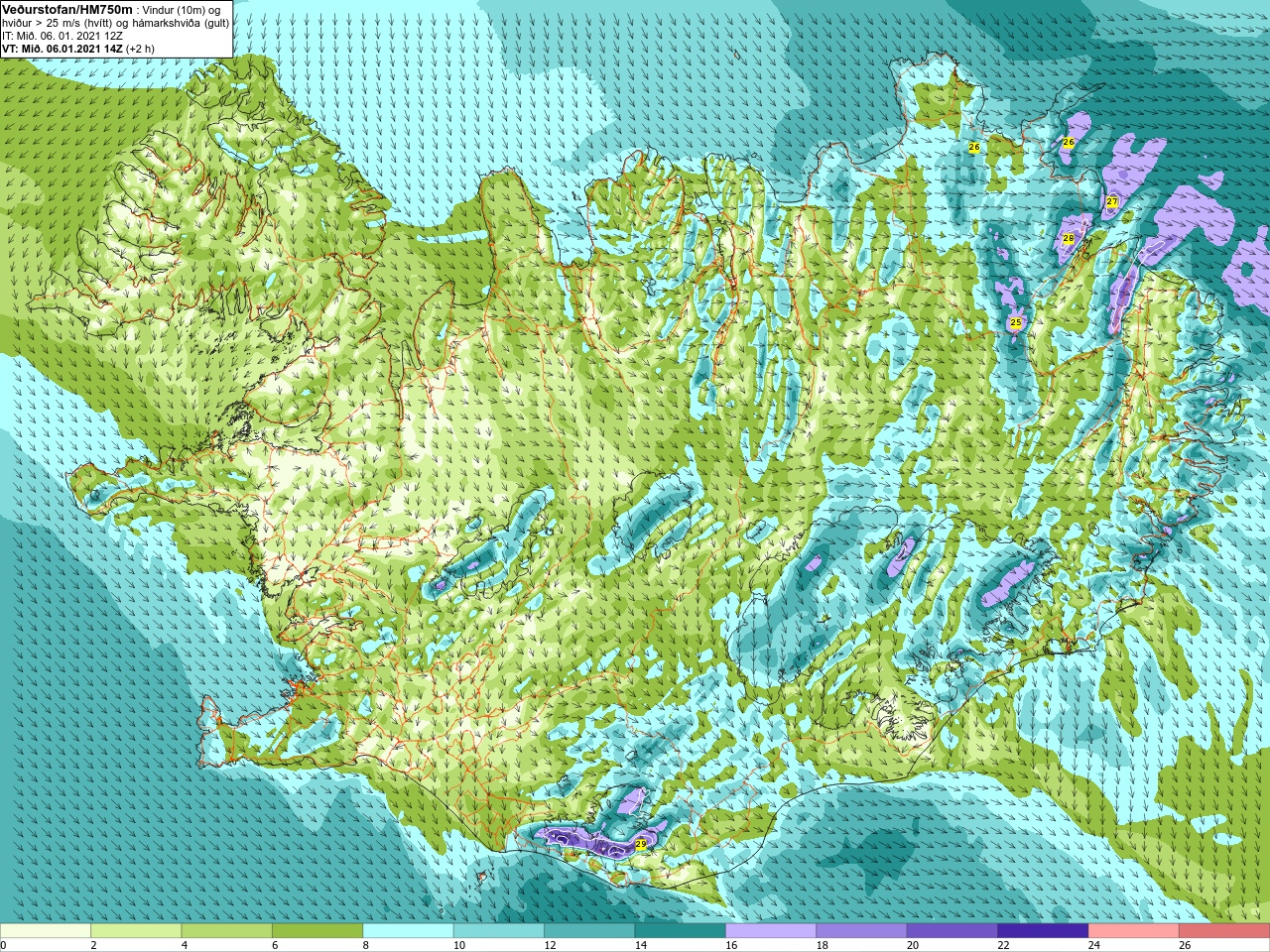Screen dimensions: 1270x952
Task: Pick the 4–6 m/s green swatch
Action: (227, 930)
